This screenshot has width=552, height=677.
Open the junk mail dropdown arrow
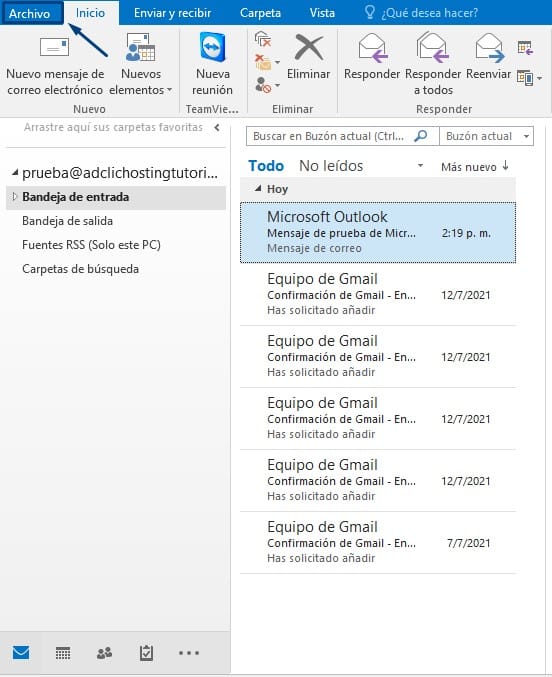[278, 85]
